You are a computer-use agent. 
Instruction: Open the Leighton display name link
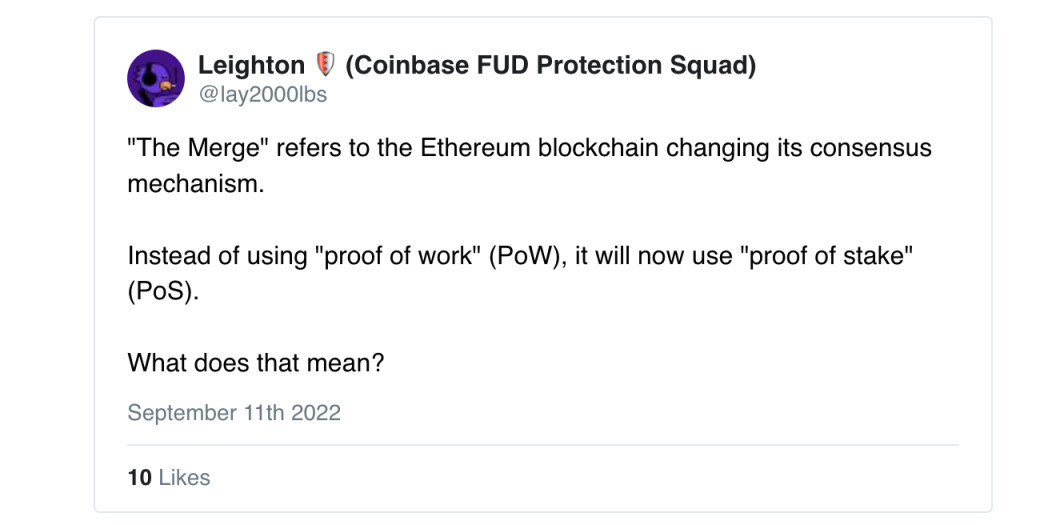tap(251, 66)
